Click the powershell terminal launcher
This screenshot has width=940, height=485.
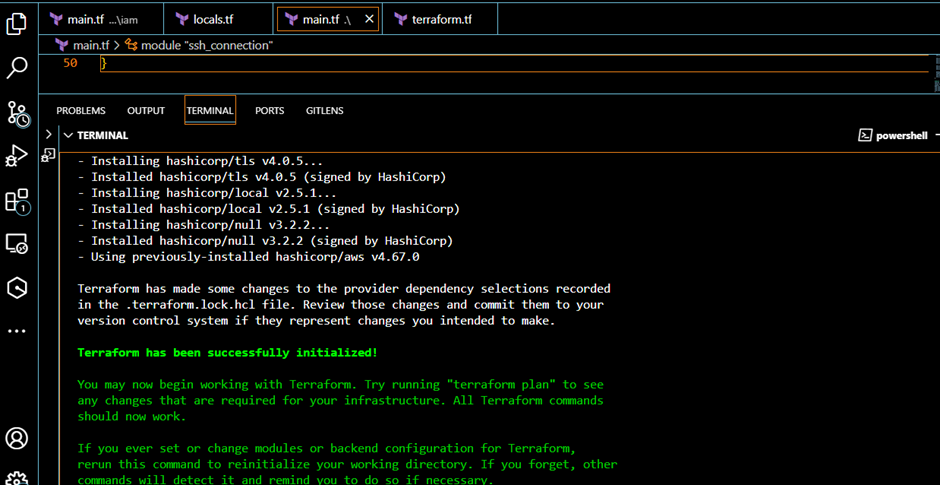pos(893,135)
